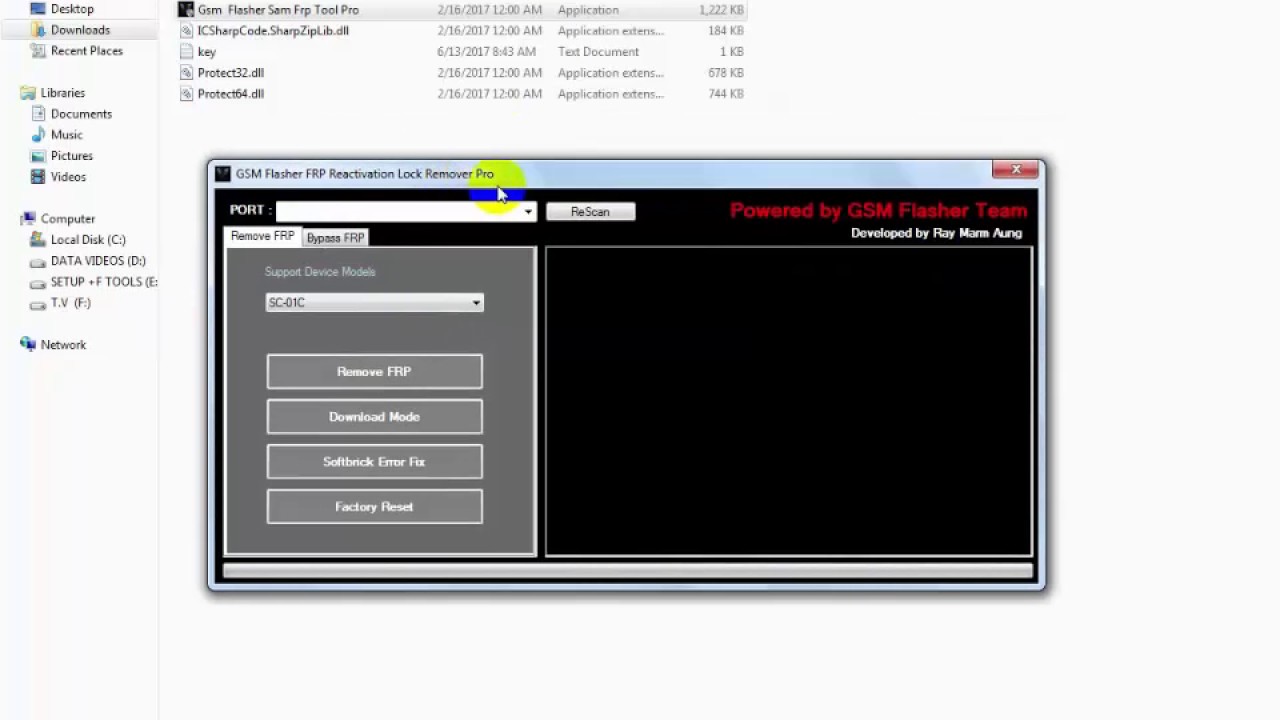Click the progress bar at window bottom

628,571
